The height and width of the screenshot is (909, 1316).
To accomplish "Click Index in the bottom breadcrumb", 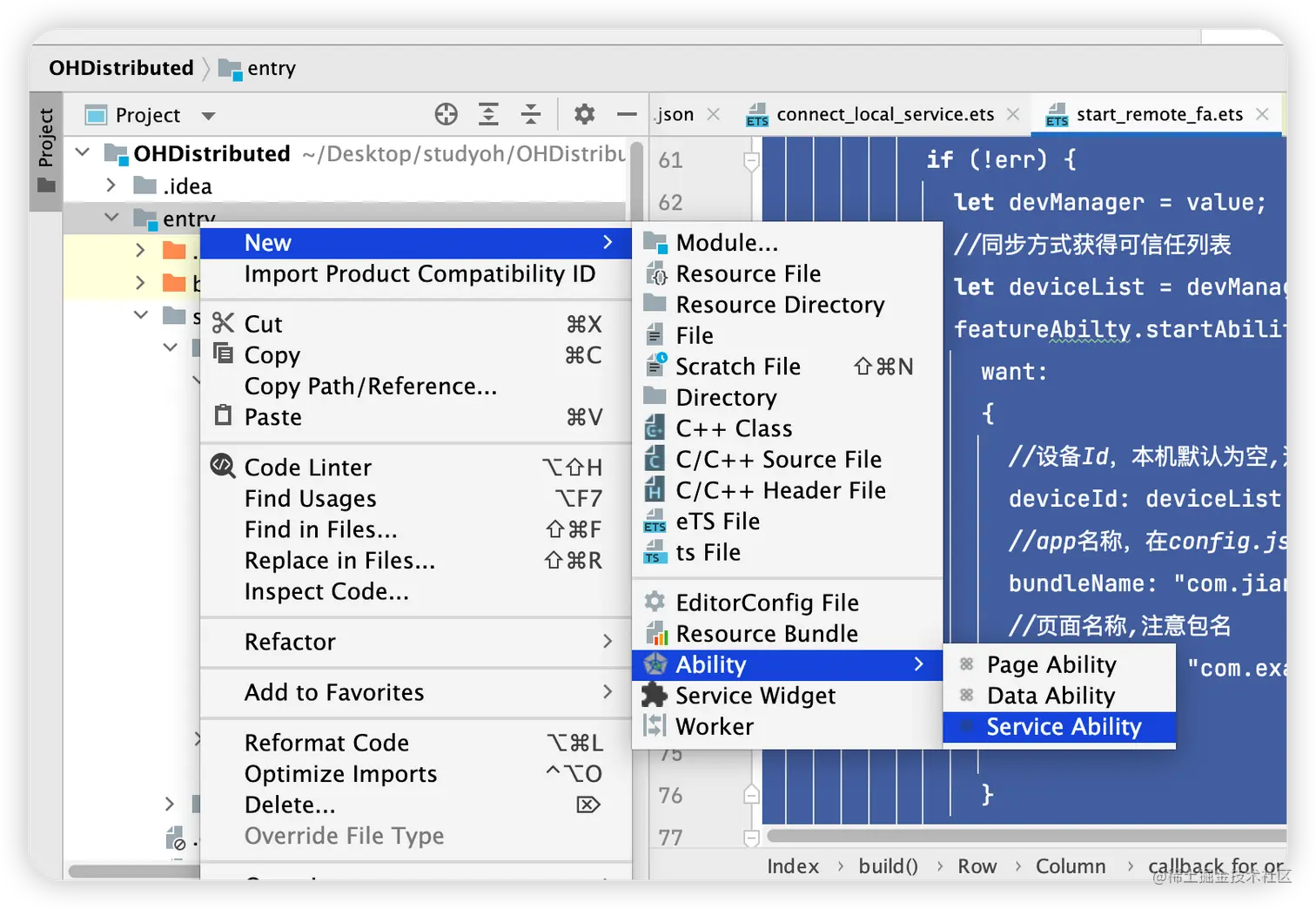I will (793, 866).
